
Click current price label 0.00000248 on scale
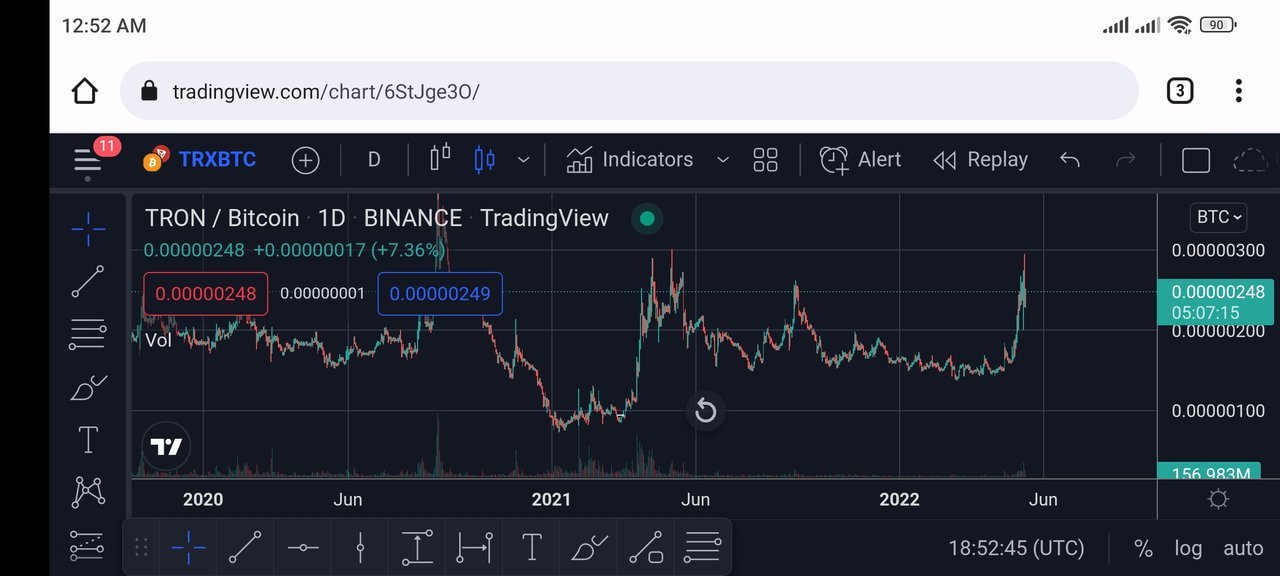pyautogui.click(x=1217, y=302)
